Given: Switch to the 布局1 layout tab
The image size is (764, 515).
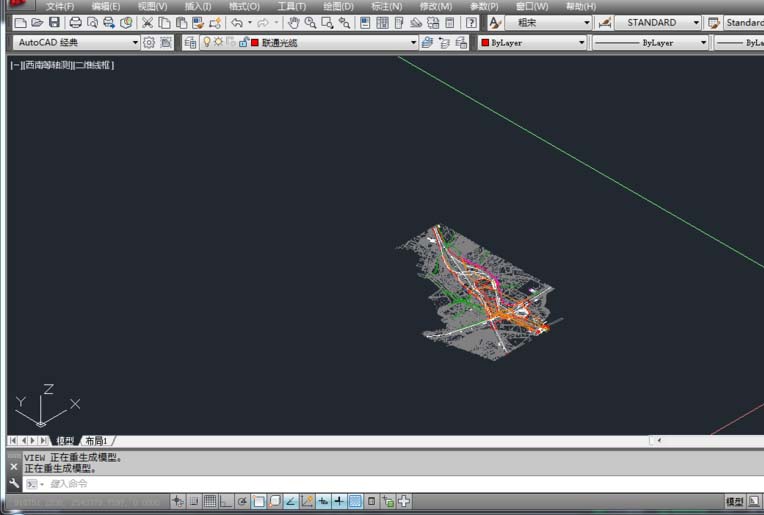Looking at the screenshot, I should (x=96, y=440).
